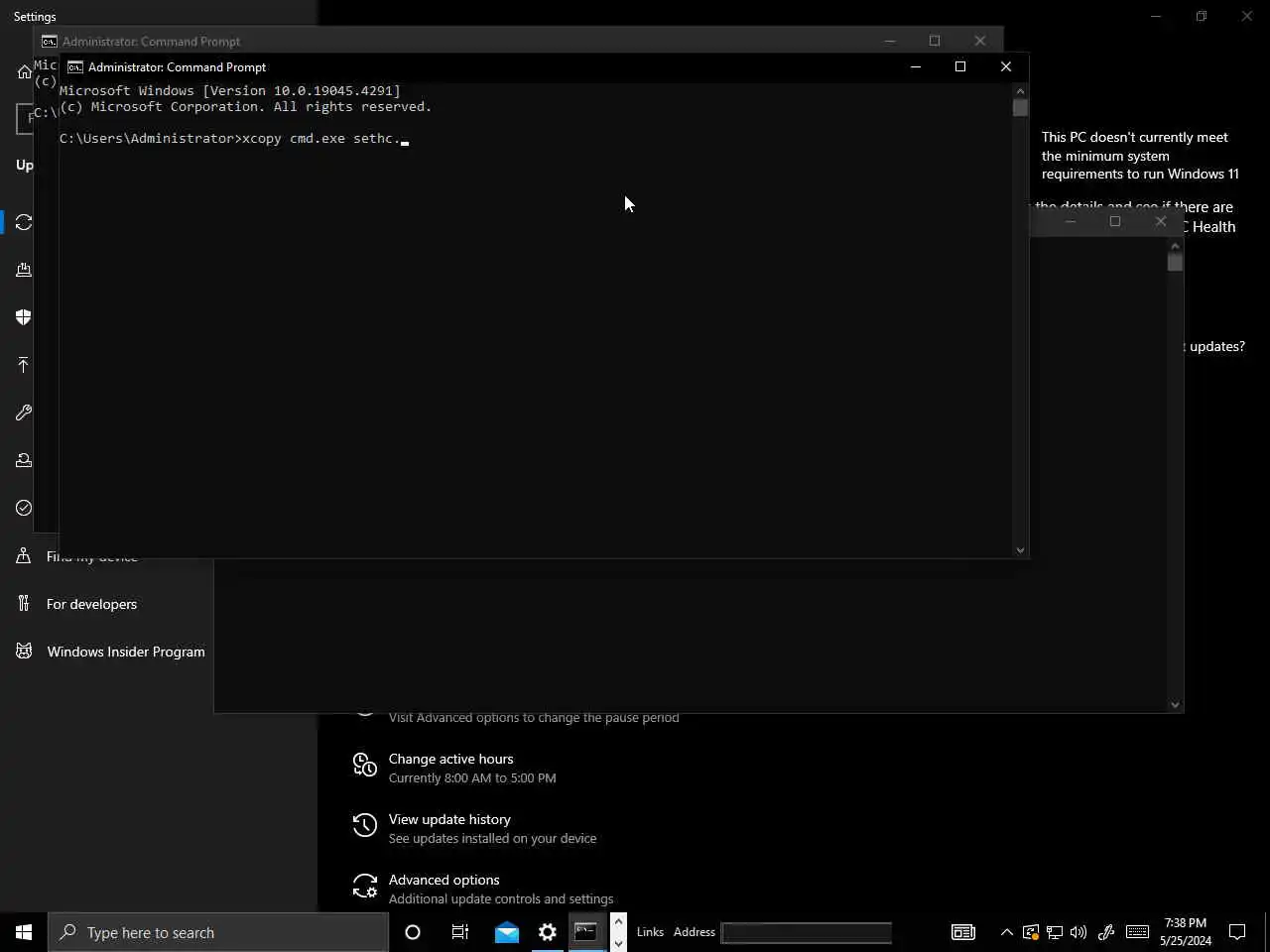Click the Advanced options gear-refresh icon
1270x952 pixels.
tap(365, 886)
